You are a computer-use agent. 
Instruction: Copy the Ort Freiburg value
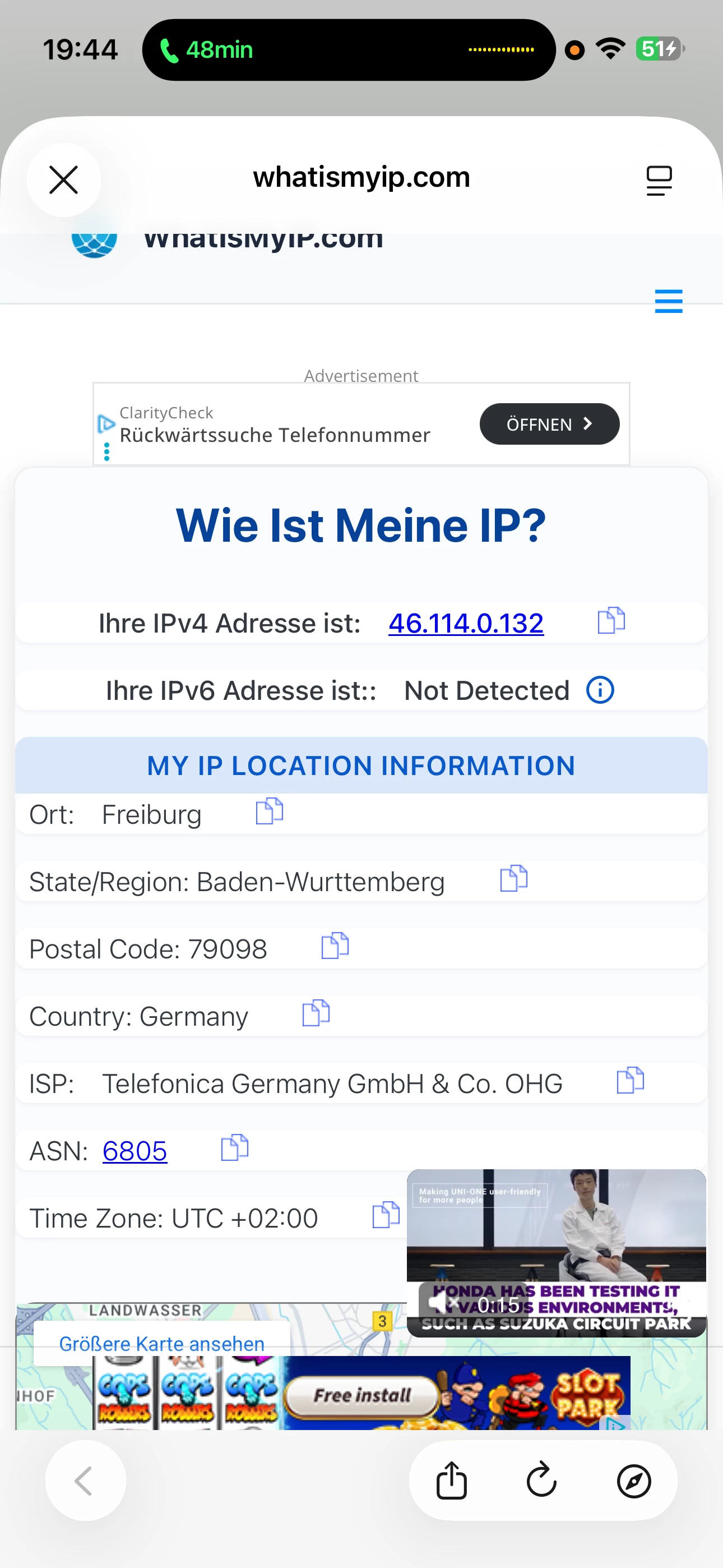click(269, 811)
